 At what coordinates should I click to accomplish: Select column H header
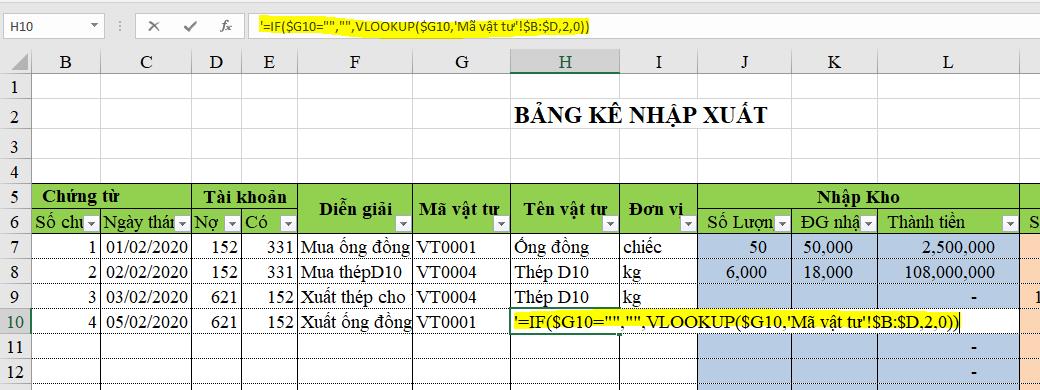pyautogui.click(x=565, y=62)
